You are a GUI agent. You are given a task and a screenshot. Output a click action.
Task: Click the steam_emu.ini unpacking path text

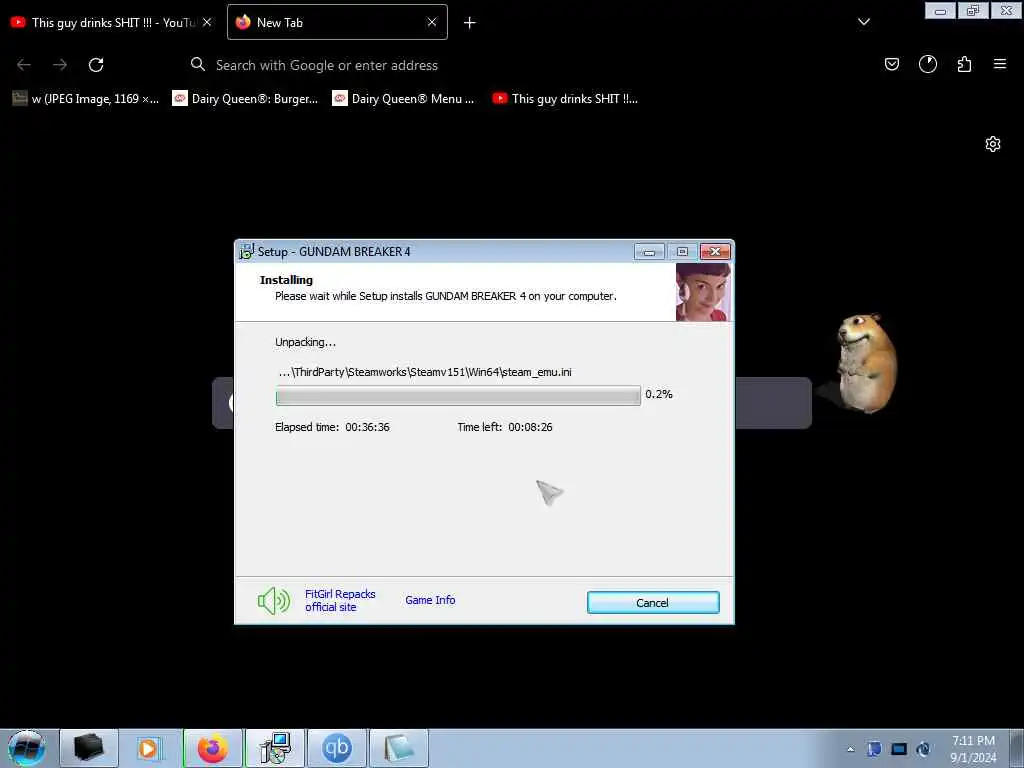click(424, 372)
